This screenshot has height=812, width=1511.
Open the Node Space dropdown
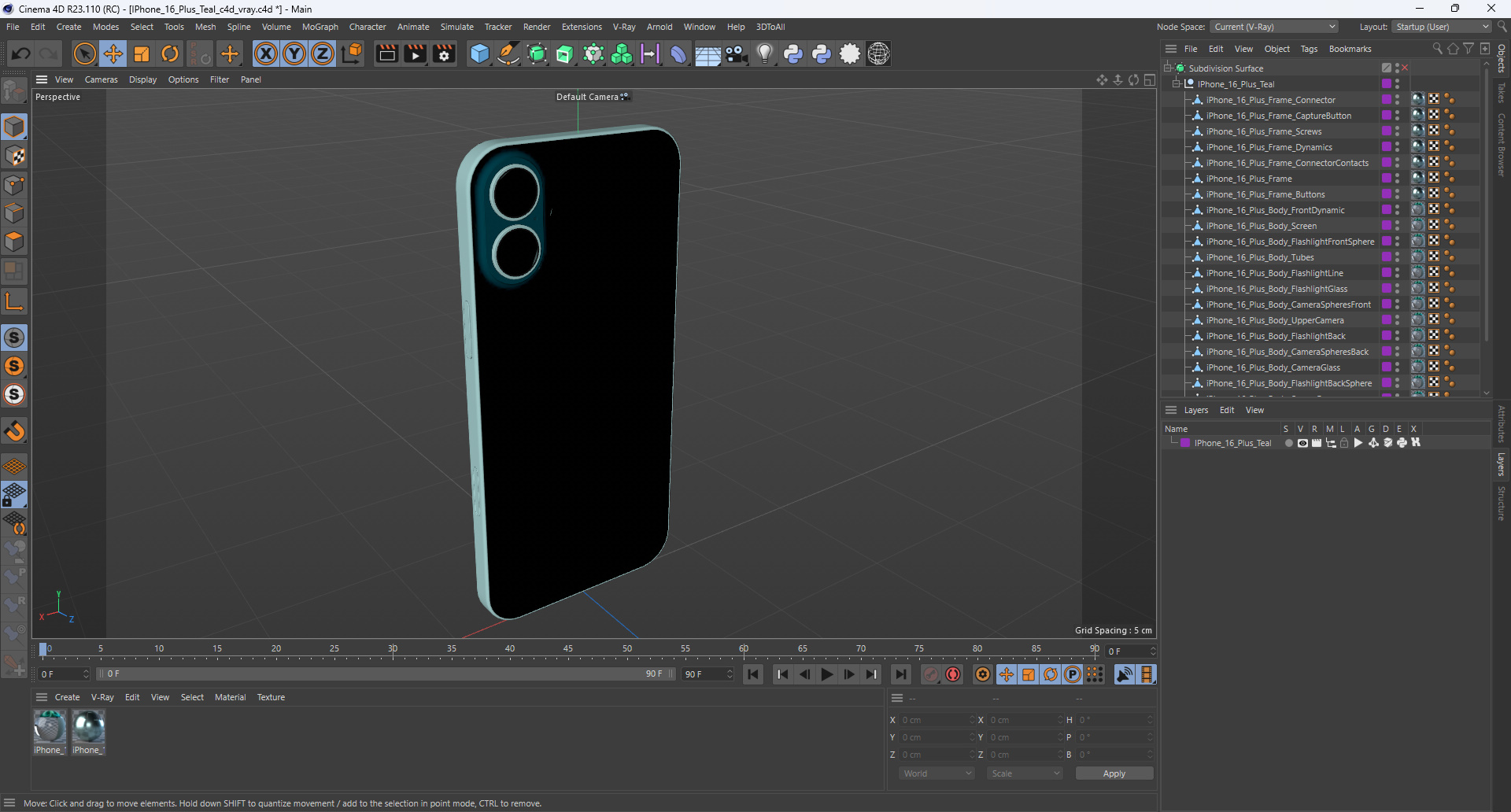pos(1274,27)
